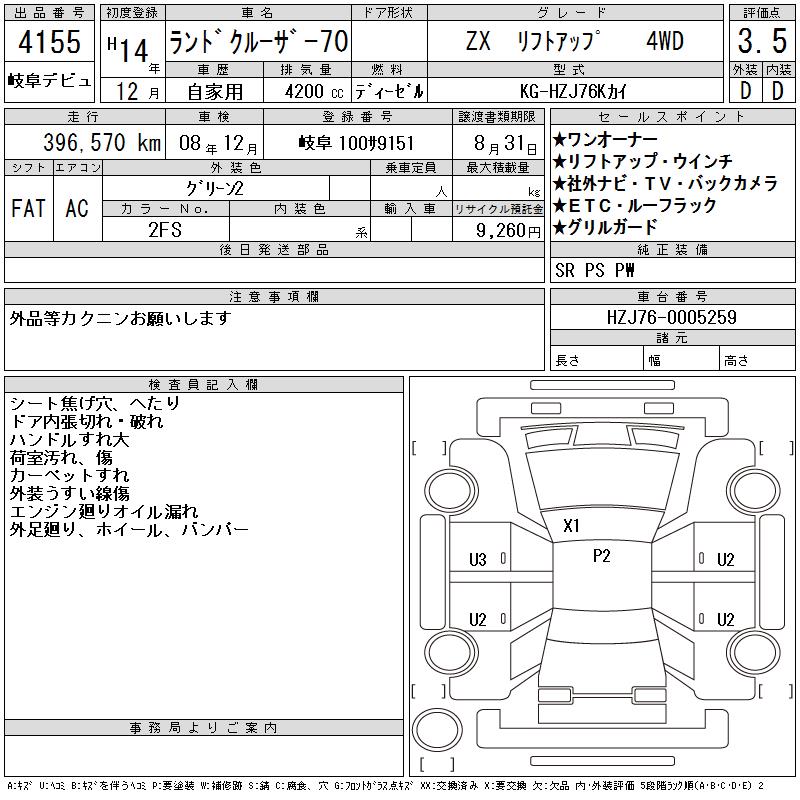Image resolution: width=800 pixels, height=800 pixels.
Task: Click the 長さ dimension field
Action: click(x=596, y=360)
